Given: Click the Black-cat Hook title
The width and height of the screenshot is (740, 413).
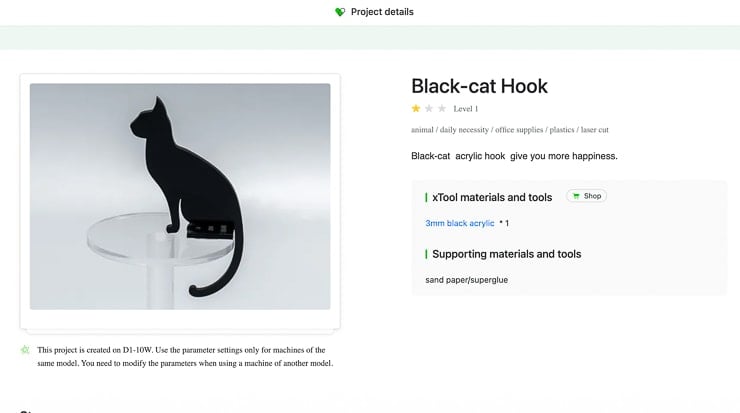Looking at the screenshot, I should click(479, 86).
